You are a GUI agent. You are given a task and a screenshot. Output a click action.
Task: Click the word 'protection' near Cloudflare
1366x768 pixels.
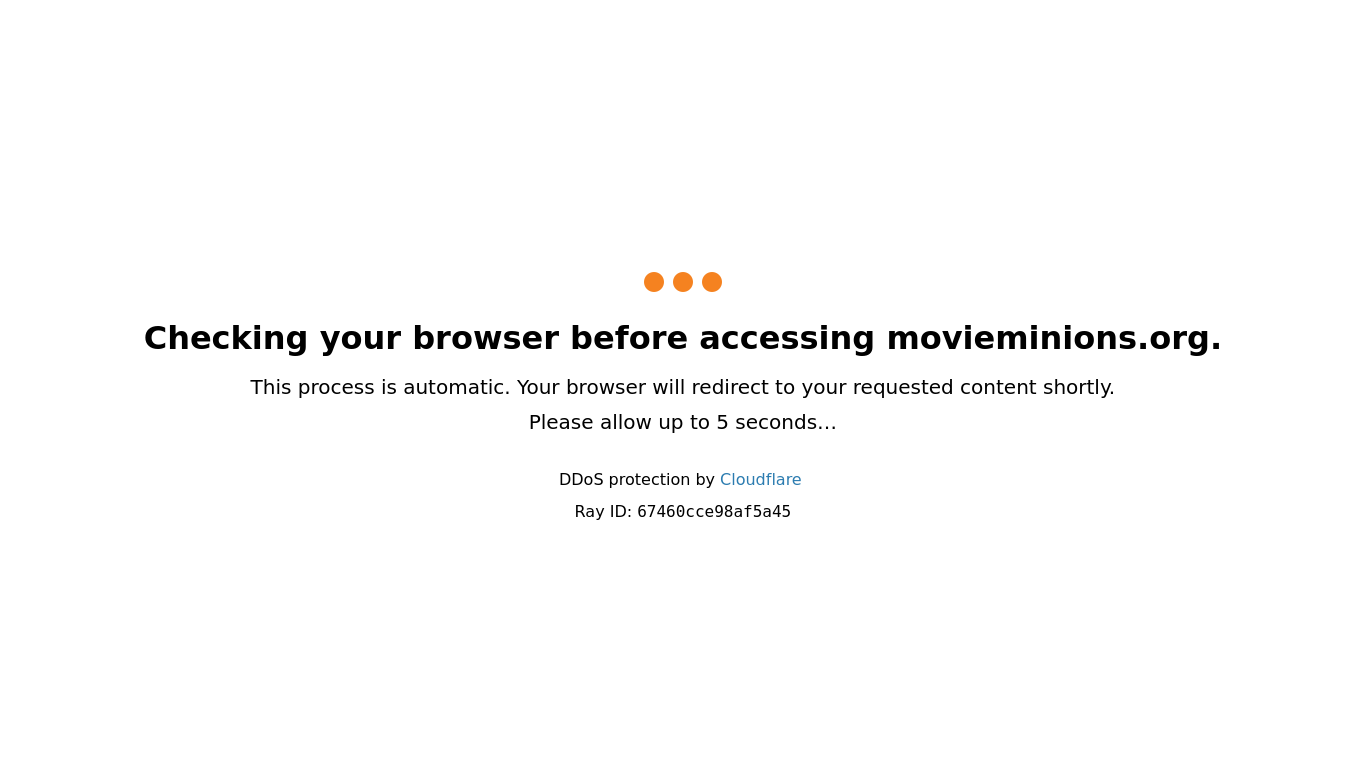click(x=649, y=480)
